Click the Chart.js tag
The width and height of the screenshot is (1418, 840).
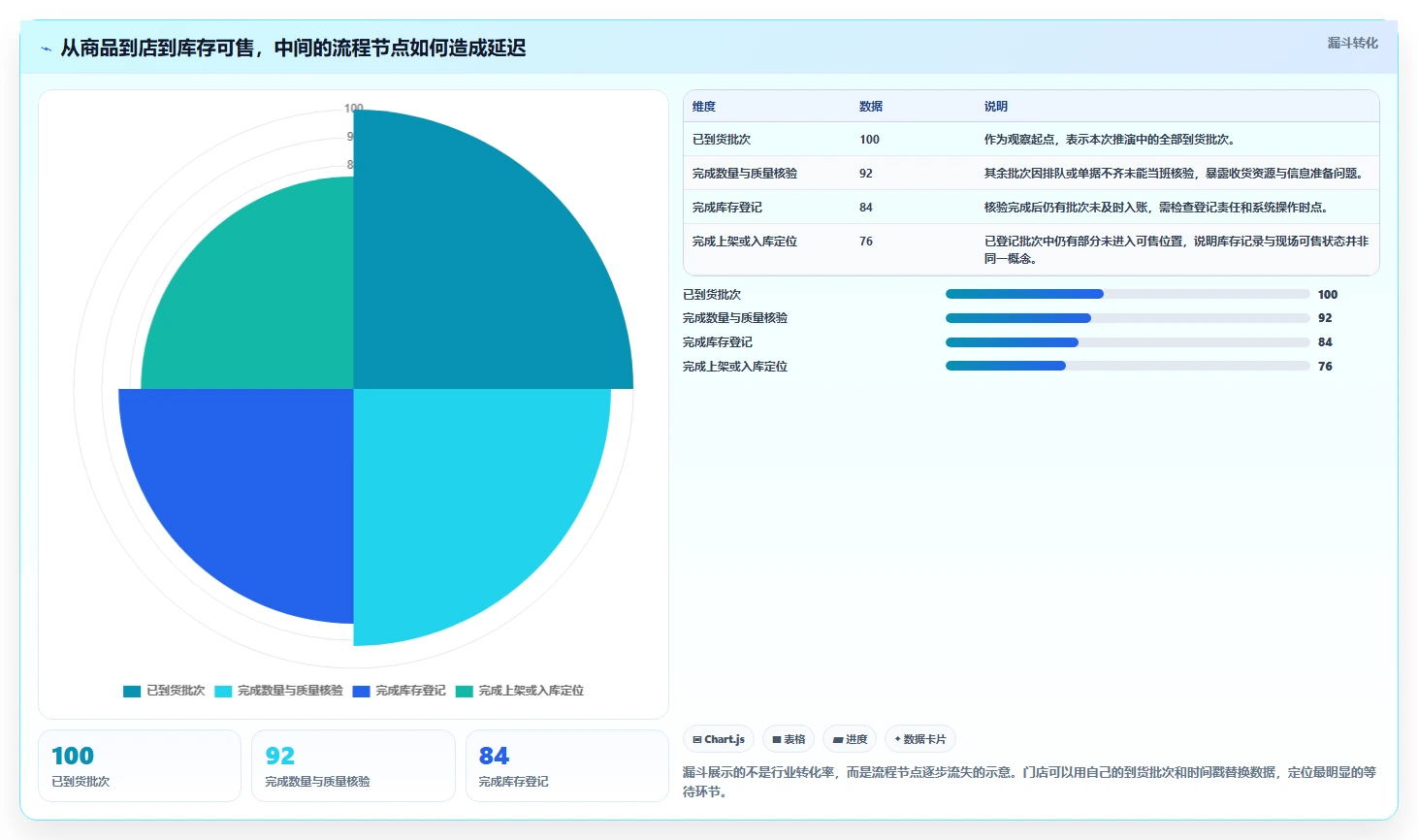[x=719, y=739]
